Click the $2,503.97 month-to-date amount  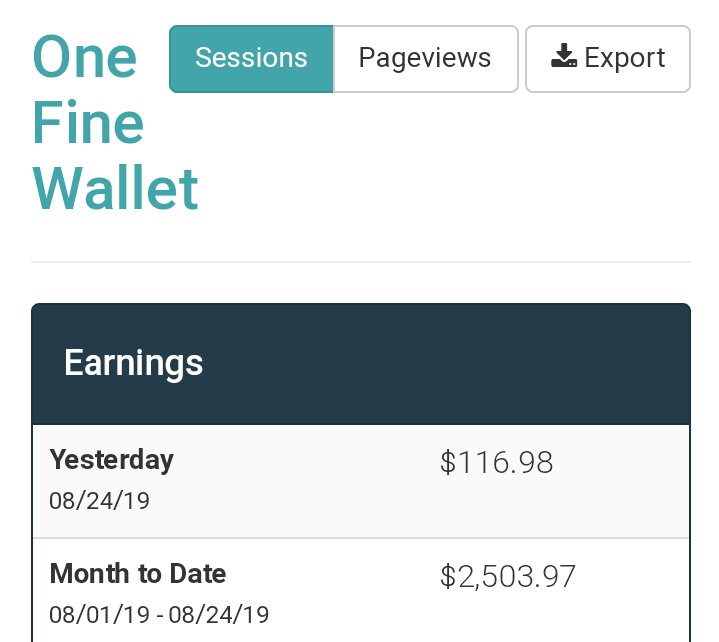pos(507,577)
